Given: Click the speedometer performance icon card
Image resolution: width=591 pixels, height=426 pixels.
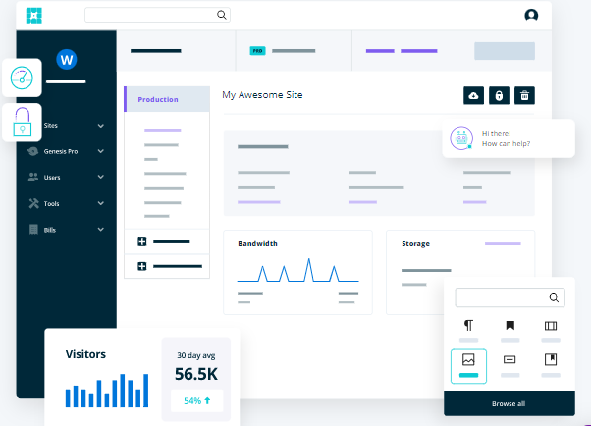Looking at the screenshot, I should [x=22, y=78].
